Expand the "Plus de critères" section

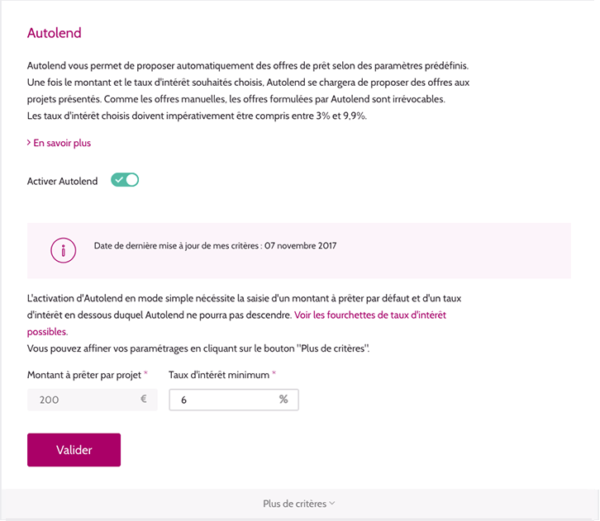297,504
